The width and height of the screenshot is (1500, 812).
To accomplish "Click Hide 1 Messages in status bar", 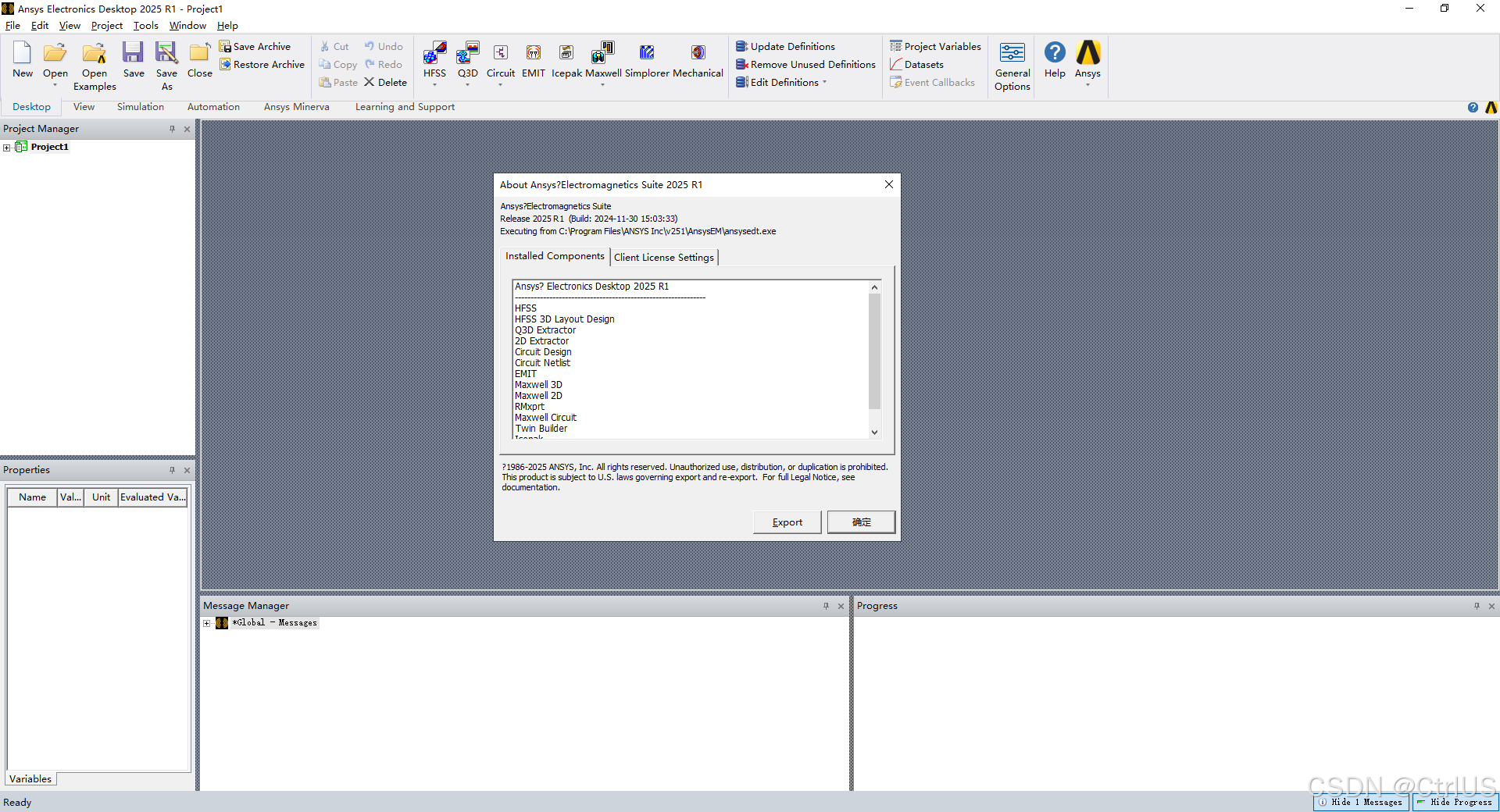I will click(1361, 802).
